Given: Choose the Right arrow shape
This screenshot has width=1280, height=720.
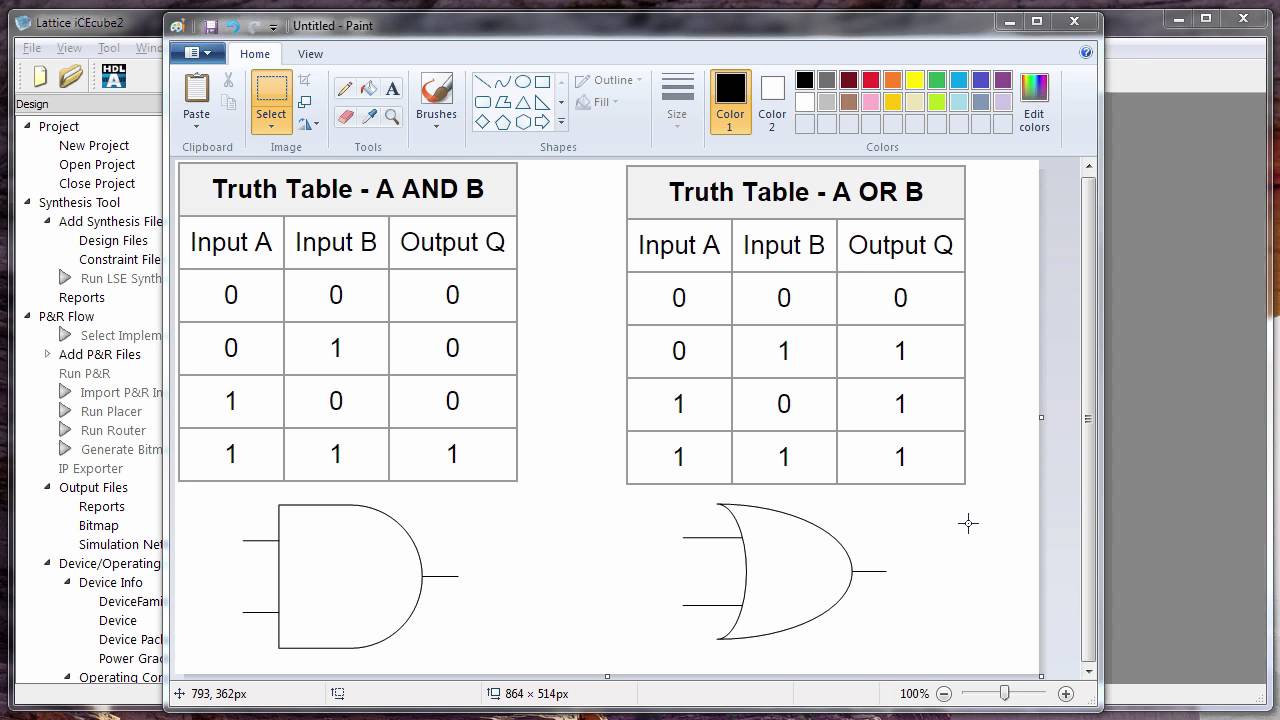Looking at the screenshot, I should (x=542, y=122).
